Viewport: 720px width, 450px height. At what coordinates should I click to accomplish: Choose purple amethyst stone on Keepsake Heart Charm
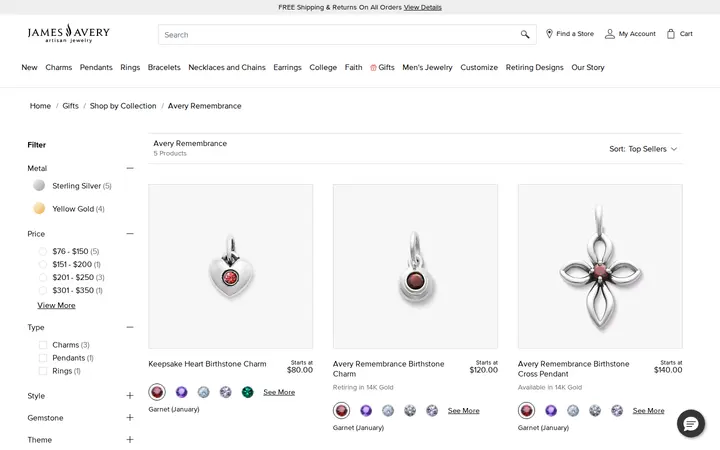[181, 392]
